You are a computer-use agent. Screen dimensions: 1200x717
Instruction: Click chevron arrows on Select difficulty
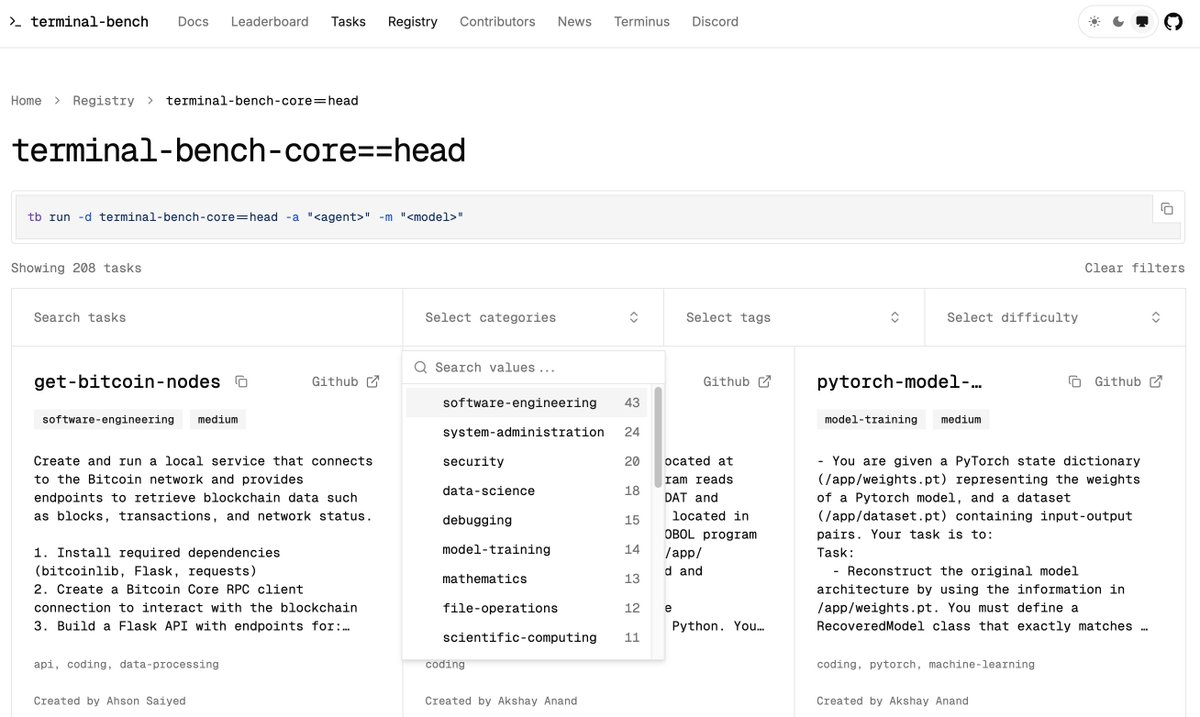pos(1156,317)
